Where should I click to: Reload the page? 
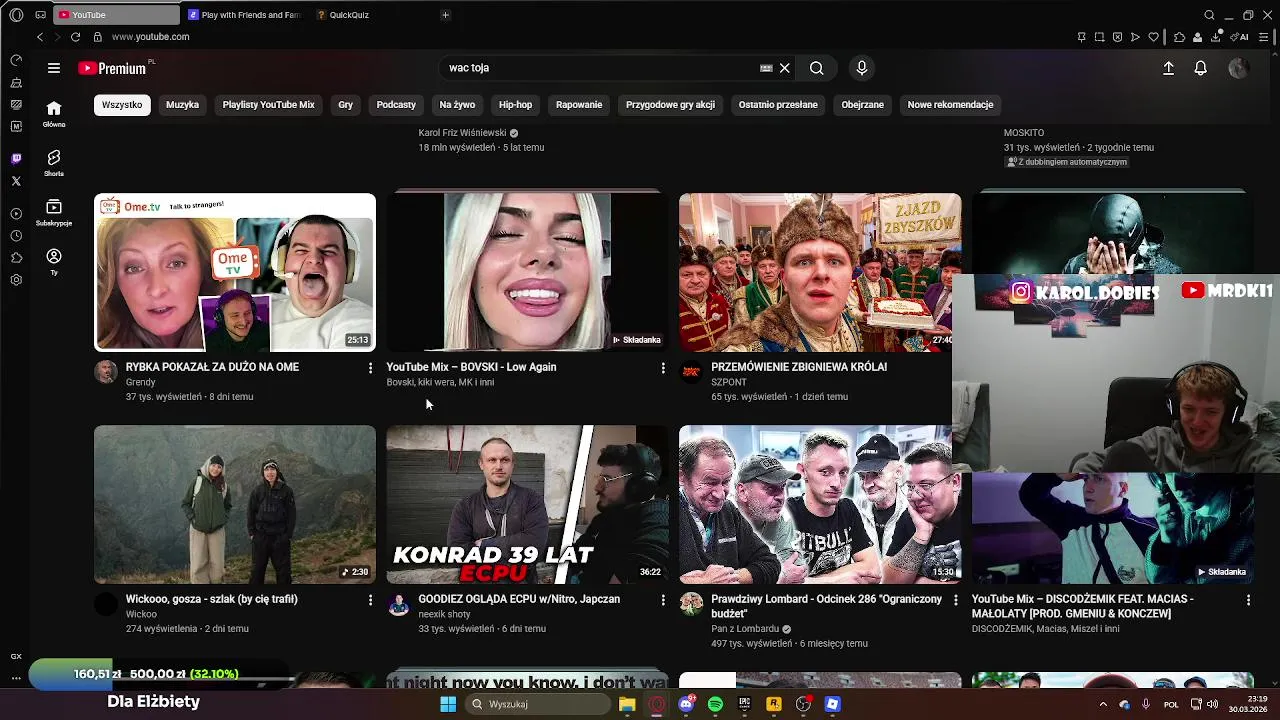pos(75,37)
